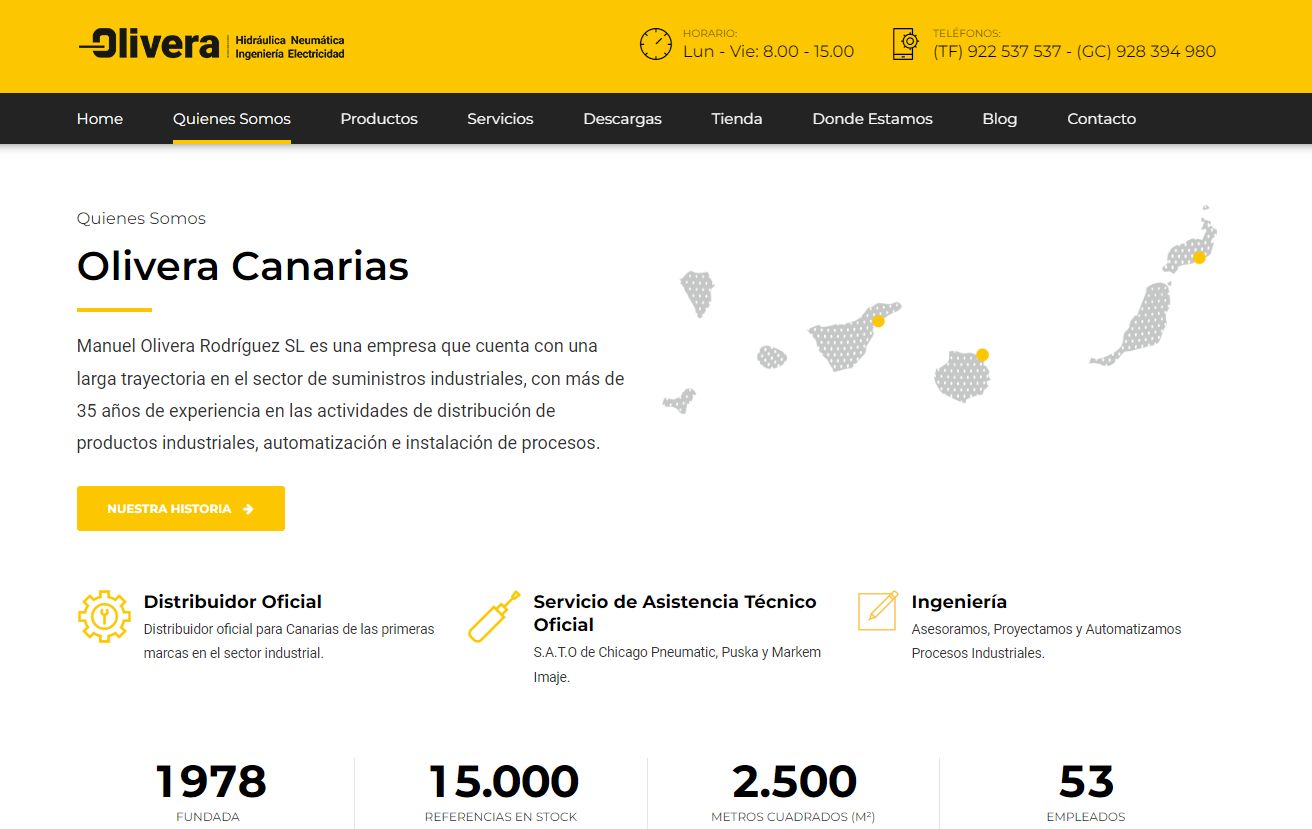This screenshot has height=829, width=1312.
Task: Click the 1978 Fundada statistic
Action: 211,792
